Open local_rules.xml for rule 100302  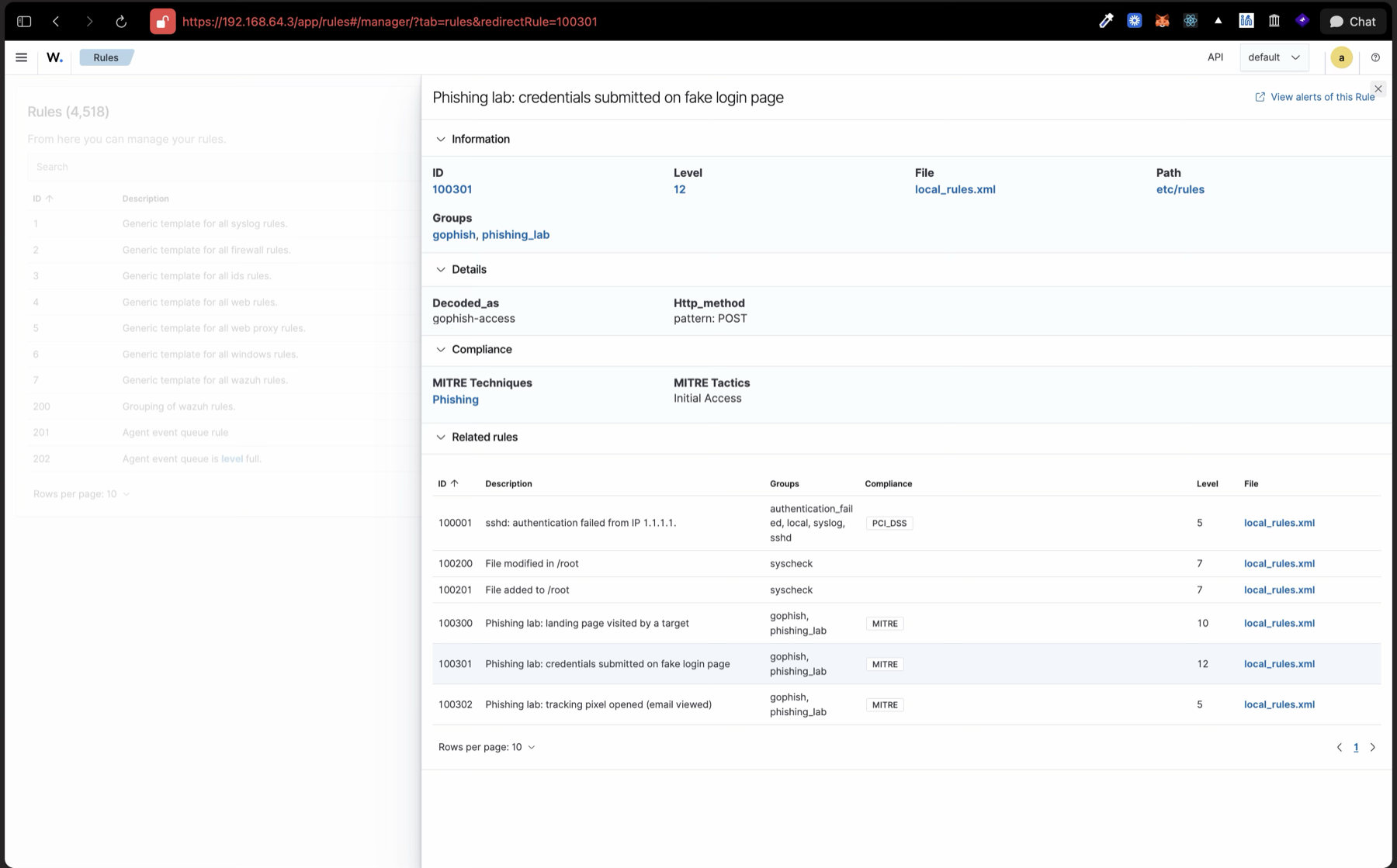(1279, 704)
